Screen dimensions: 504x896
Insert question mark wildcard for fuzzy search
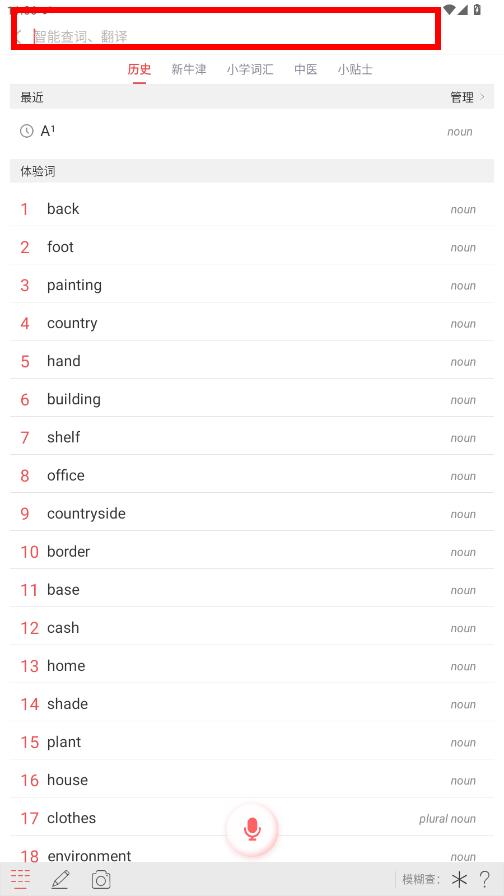point(485,879)
